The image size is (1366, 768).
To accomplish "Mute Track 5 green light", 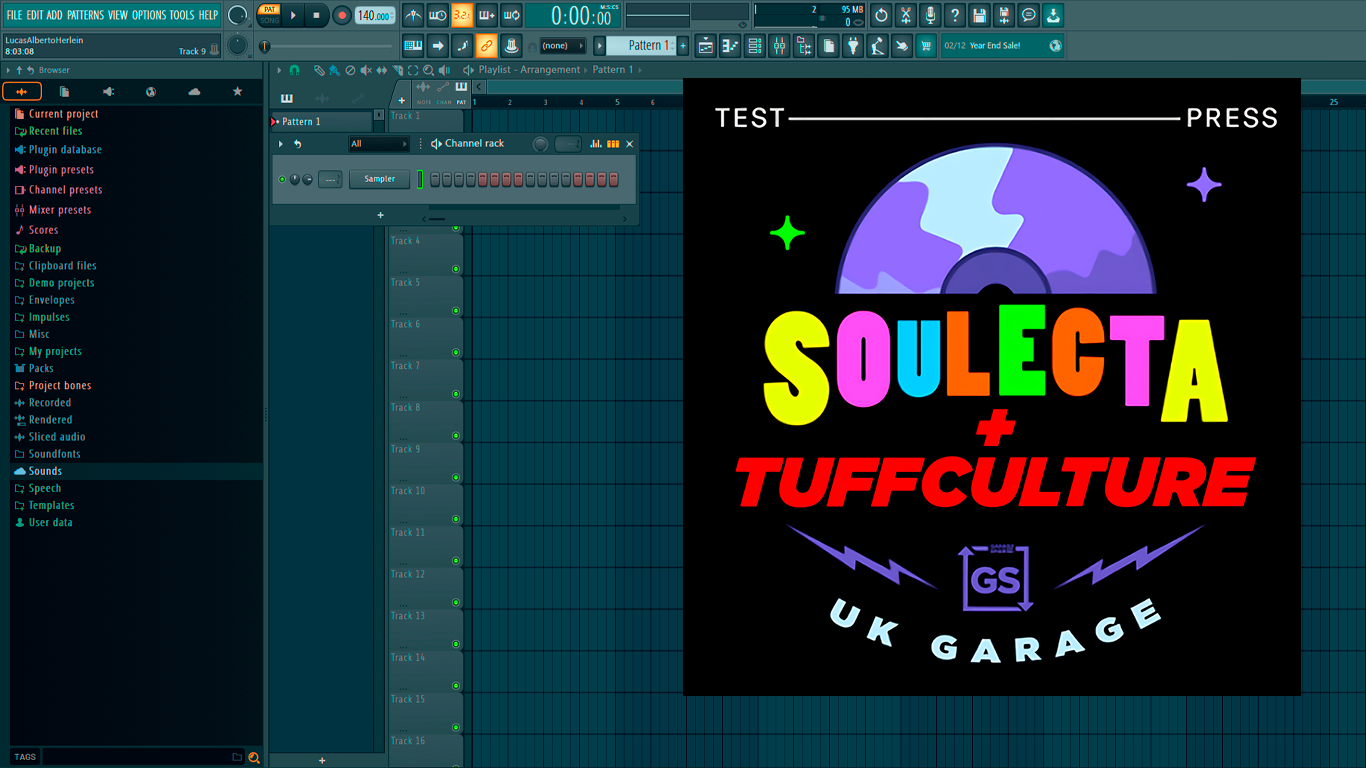I will (x=456, y=310).
